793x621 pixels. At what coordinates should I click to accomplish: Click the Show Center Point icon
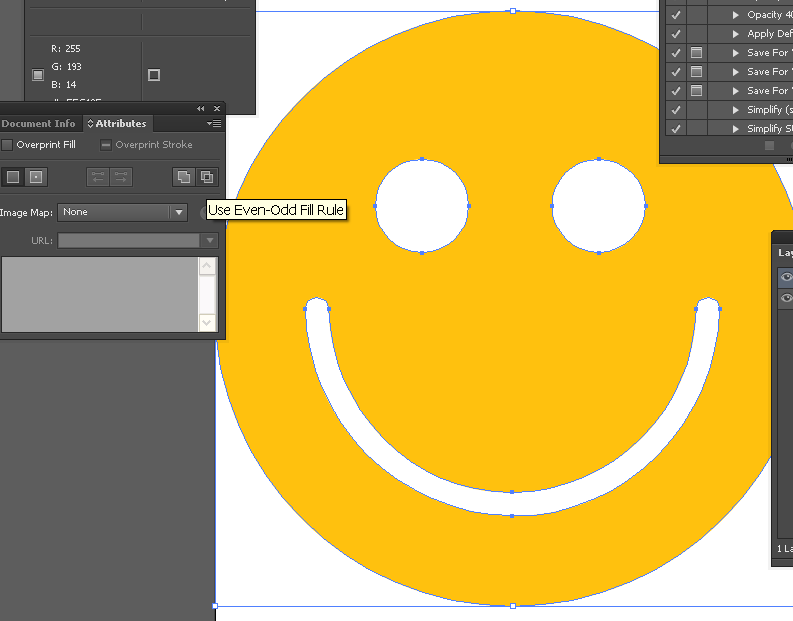coord(36,177)
